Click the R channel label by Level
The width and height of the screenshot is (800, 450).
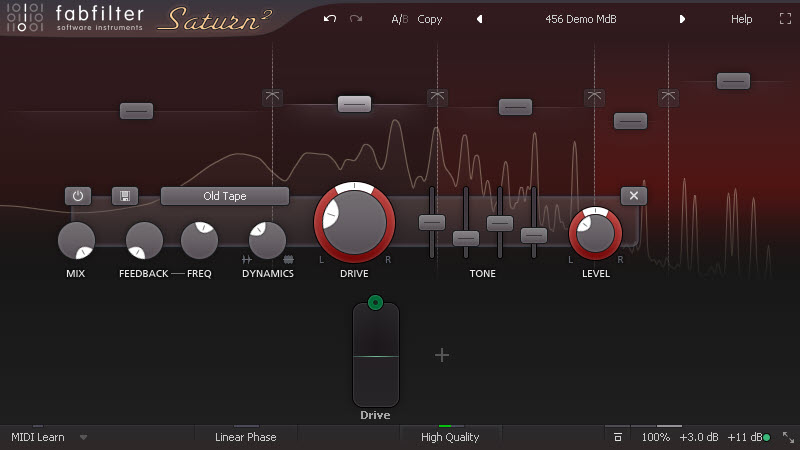click(x=620, y=260)
